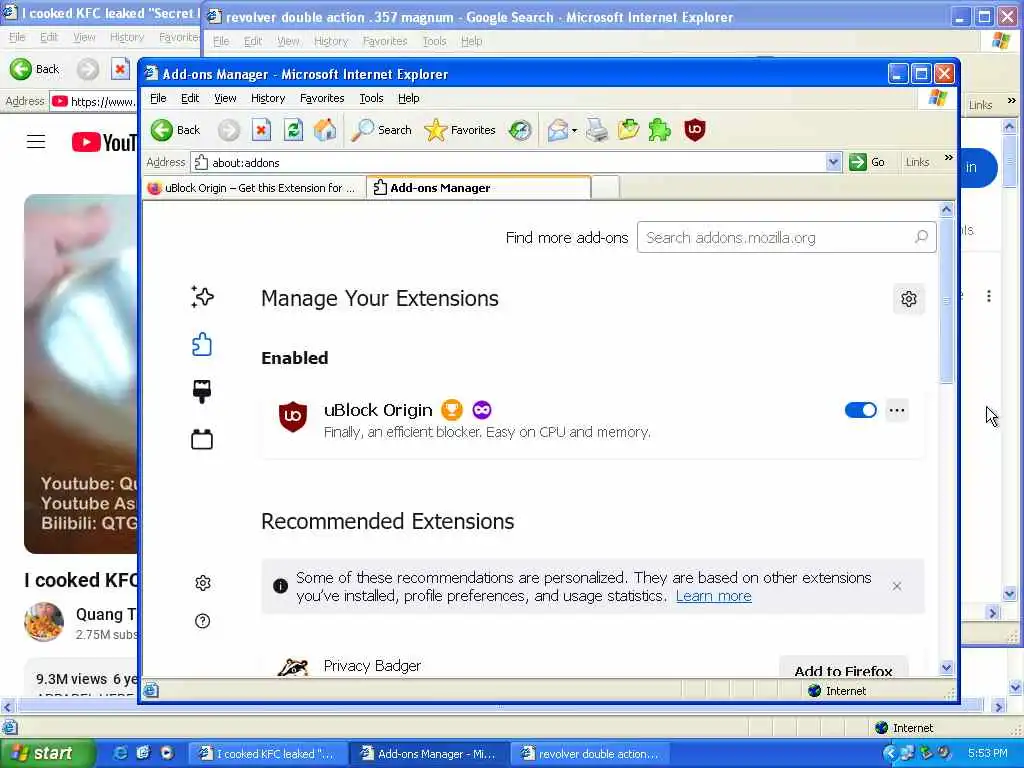Open Favorites star toolbar button
Screen dimensions: 1024x768
point(460,130)
